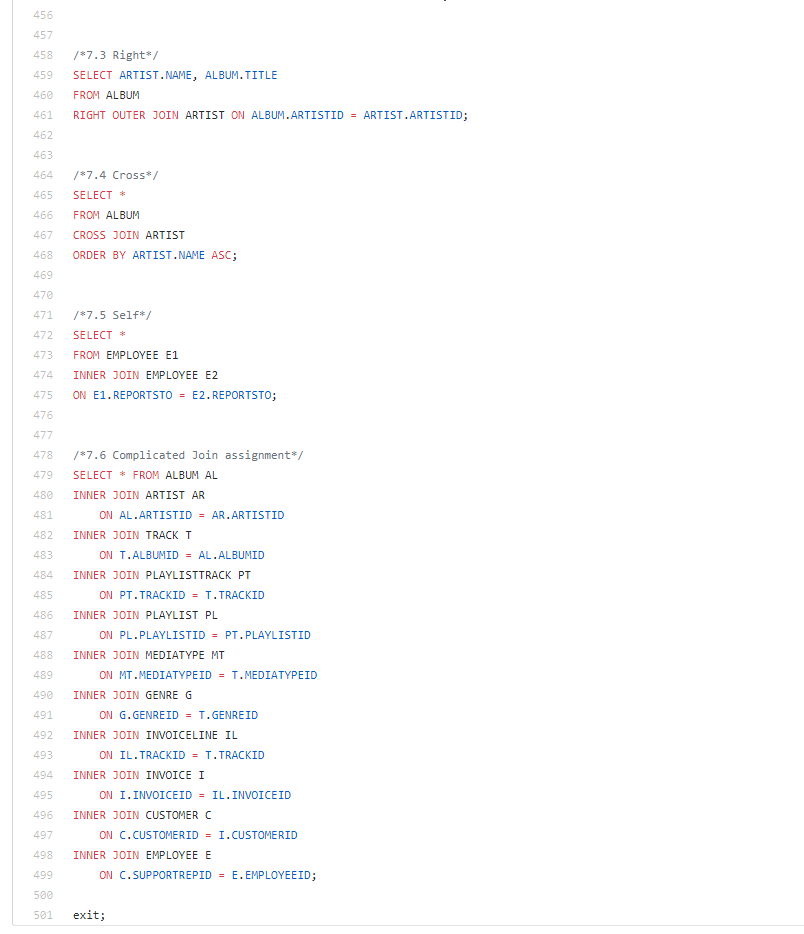804x934 pixels.
Task: Click ARTIST.NAME column reference on line 459
Action: click(x=157, y=75)
